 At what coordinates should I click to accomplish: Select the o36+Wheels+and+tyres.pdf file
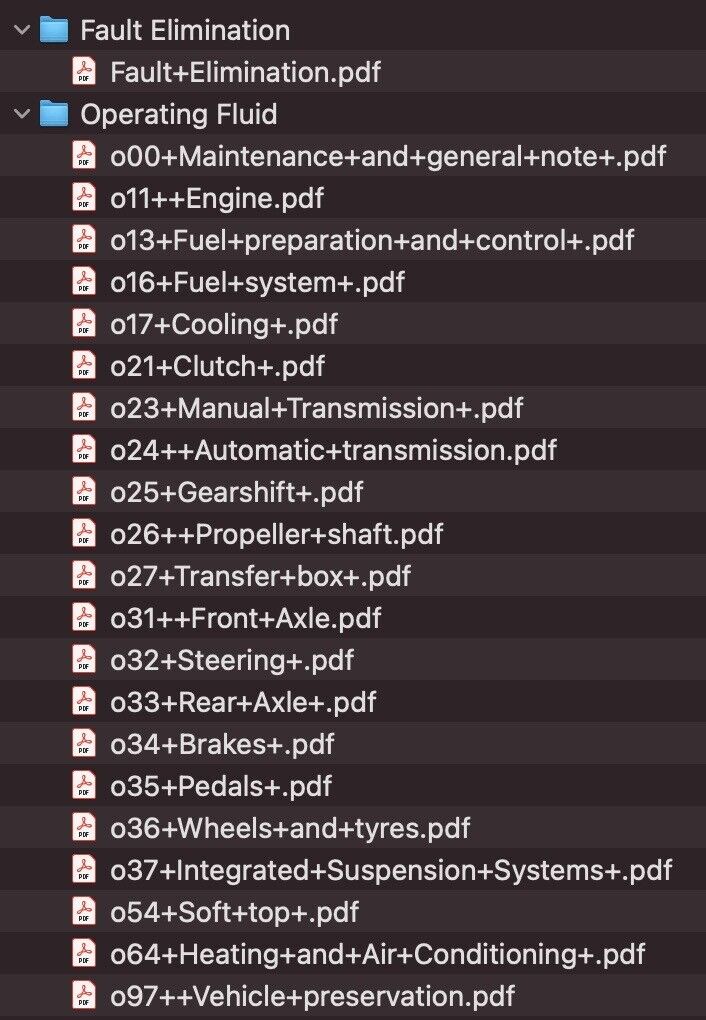pos(290,828)
